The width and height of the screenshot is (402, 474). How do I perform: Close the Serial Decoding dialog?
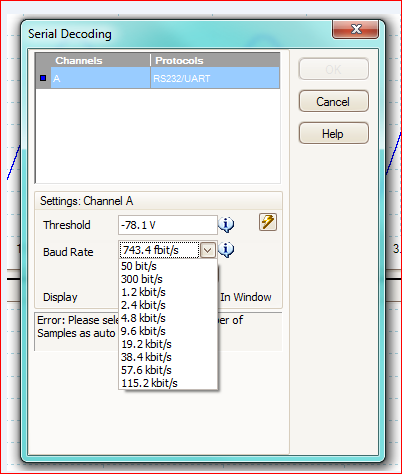(355, 29)
